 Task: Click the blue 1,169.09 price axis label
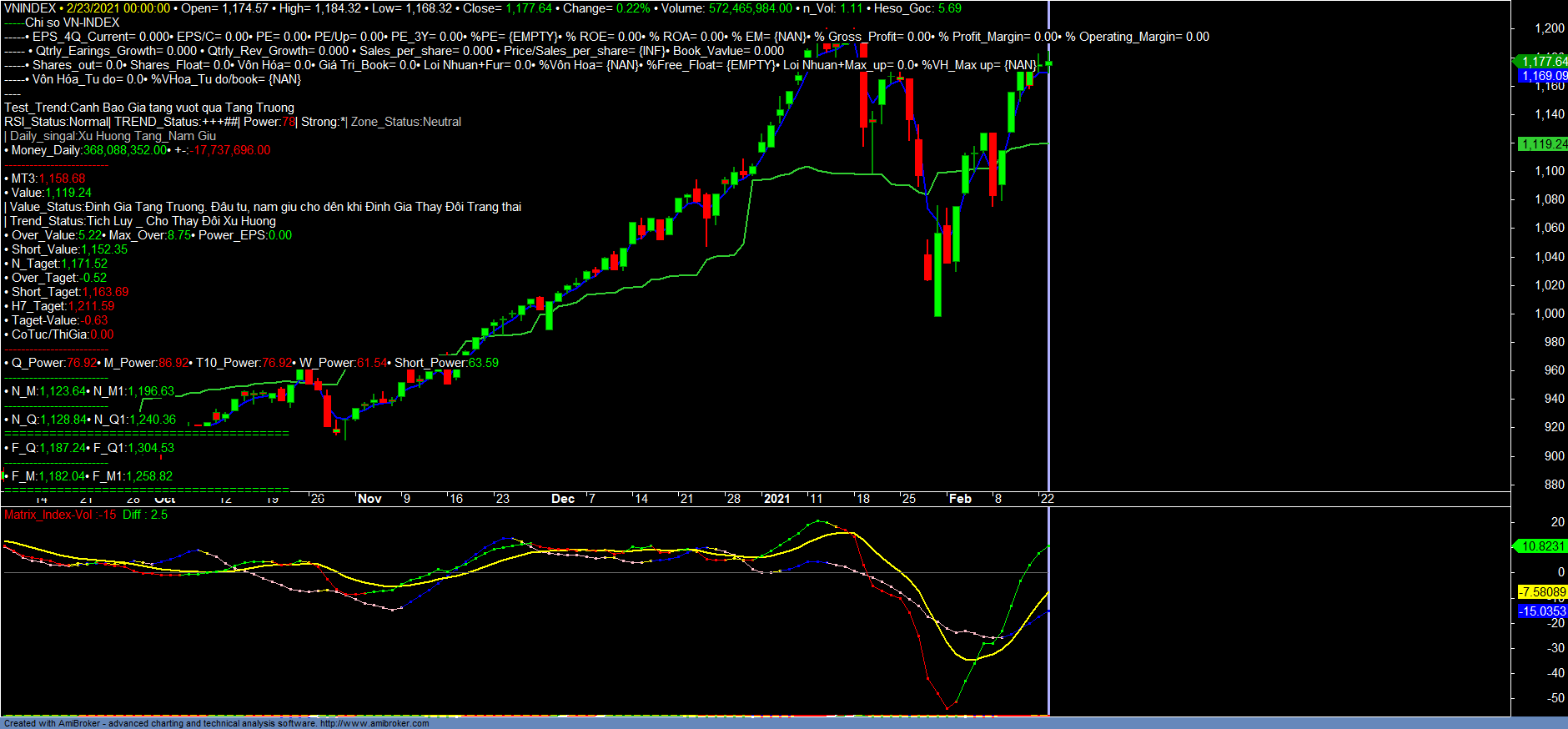(1543, 76)
